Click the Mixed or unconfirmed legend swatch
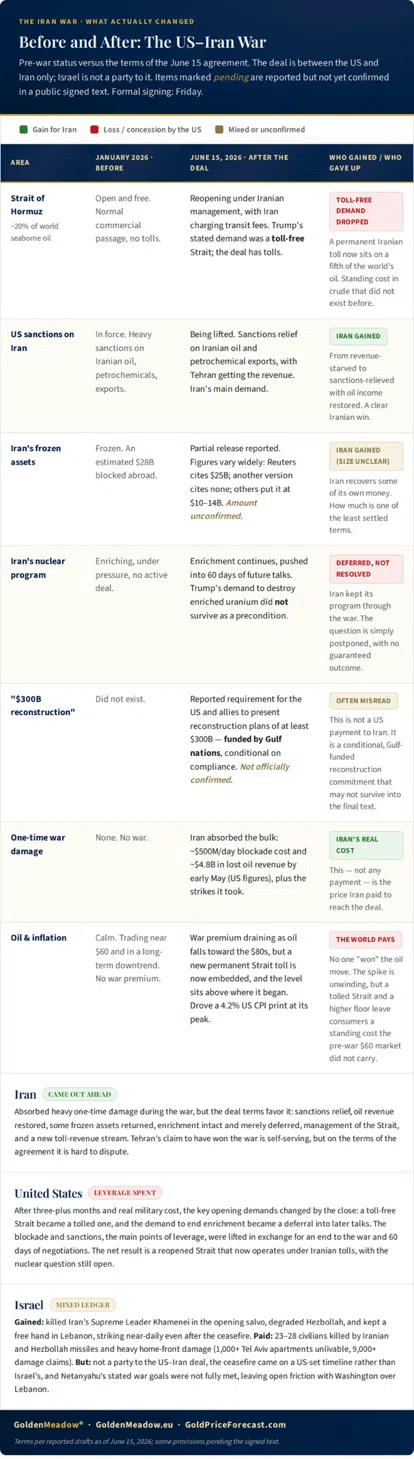The image size is (414, 1459). [220, 129]
